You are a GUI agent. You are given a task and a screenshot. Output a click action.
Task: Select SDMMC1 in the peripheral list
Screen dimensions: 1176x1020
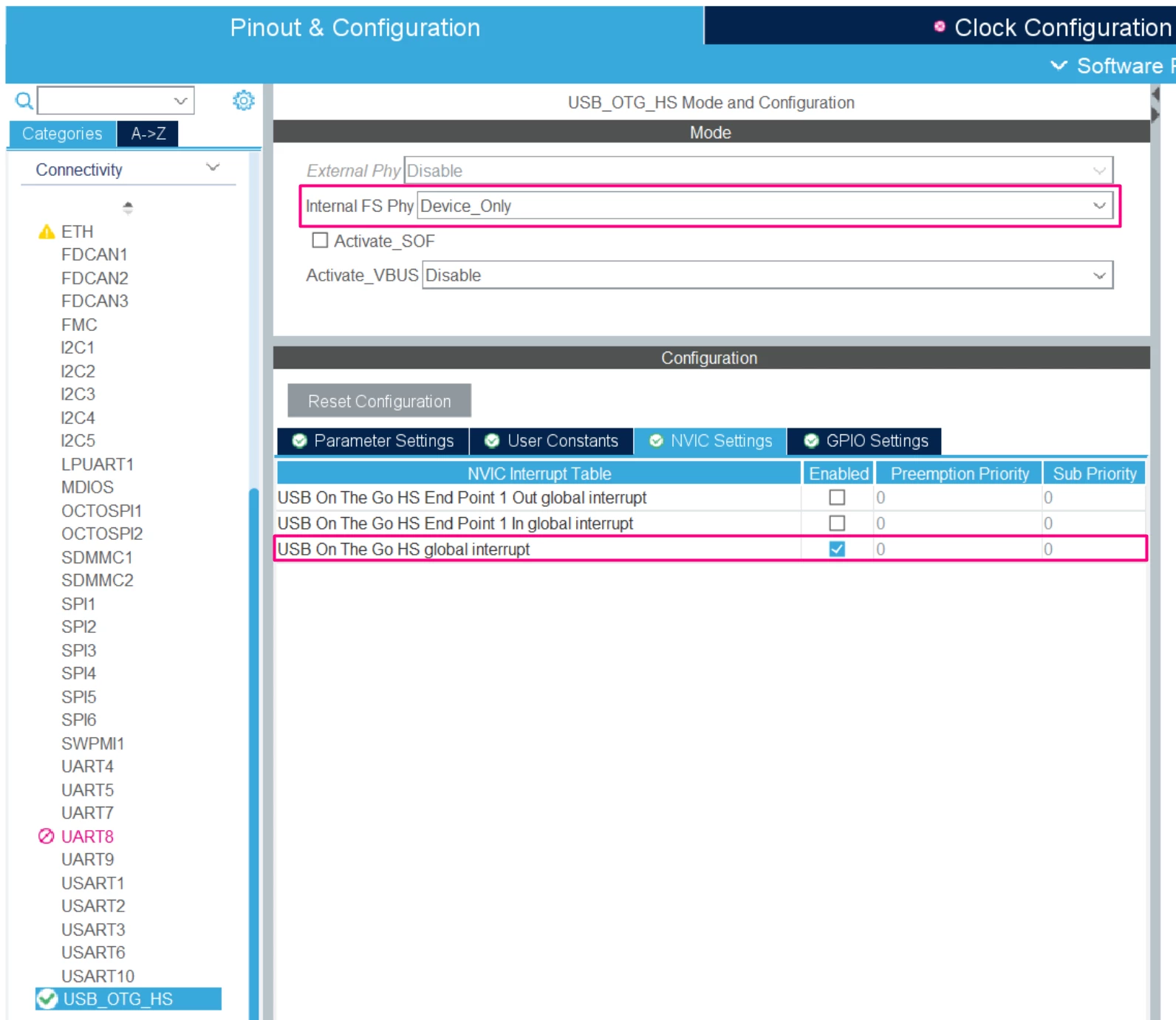[97, 558]
